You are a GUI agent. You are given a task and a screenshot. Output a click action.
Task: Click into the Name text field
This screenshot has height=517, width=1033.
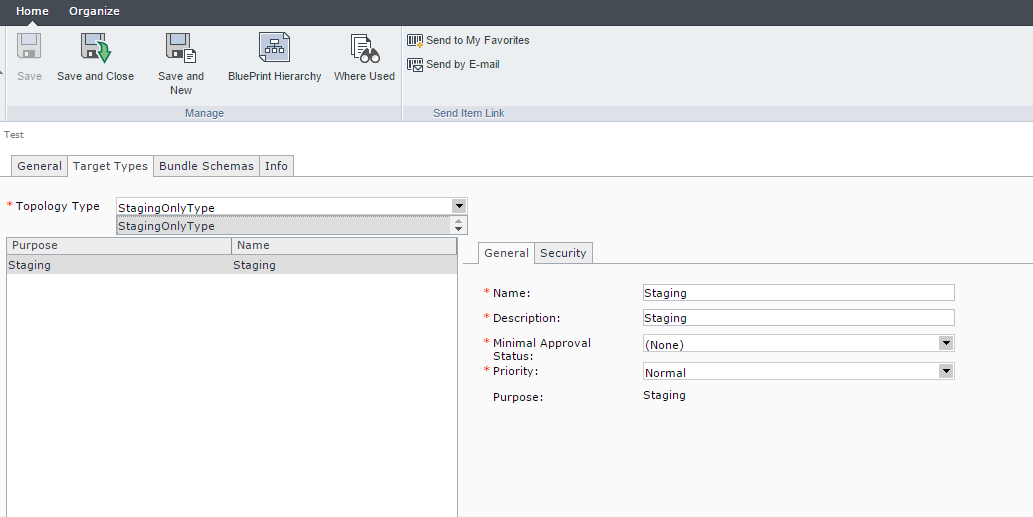tap(798, 293)
